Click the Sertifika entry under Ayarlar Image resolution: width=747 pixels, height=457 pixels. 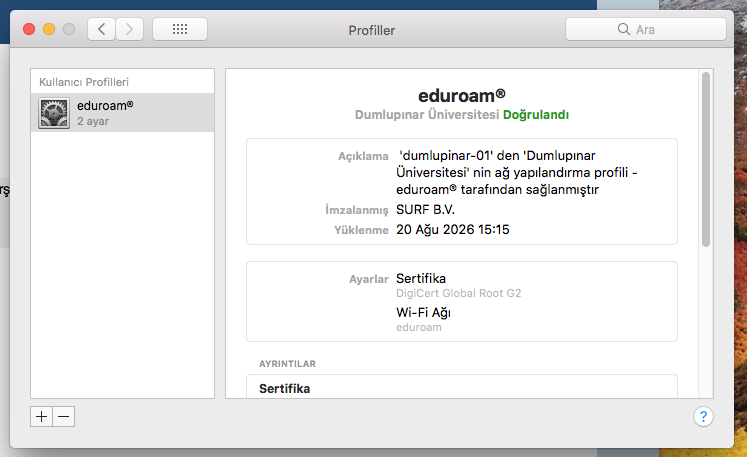(421, 278)
